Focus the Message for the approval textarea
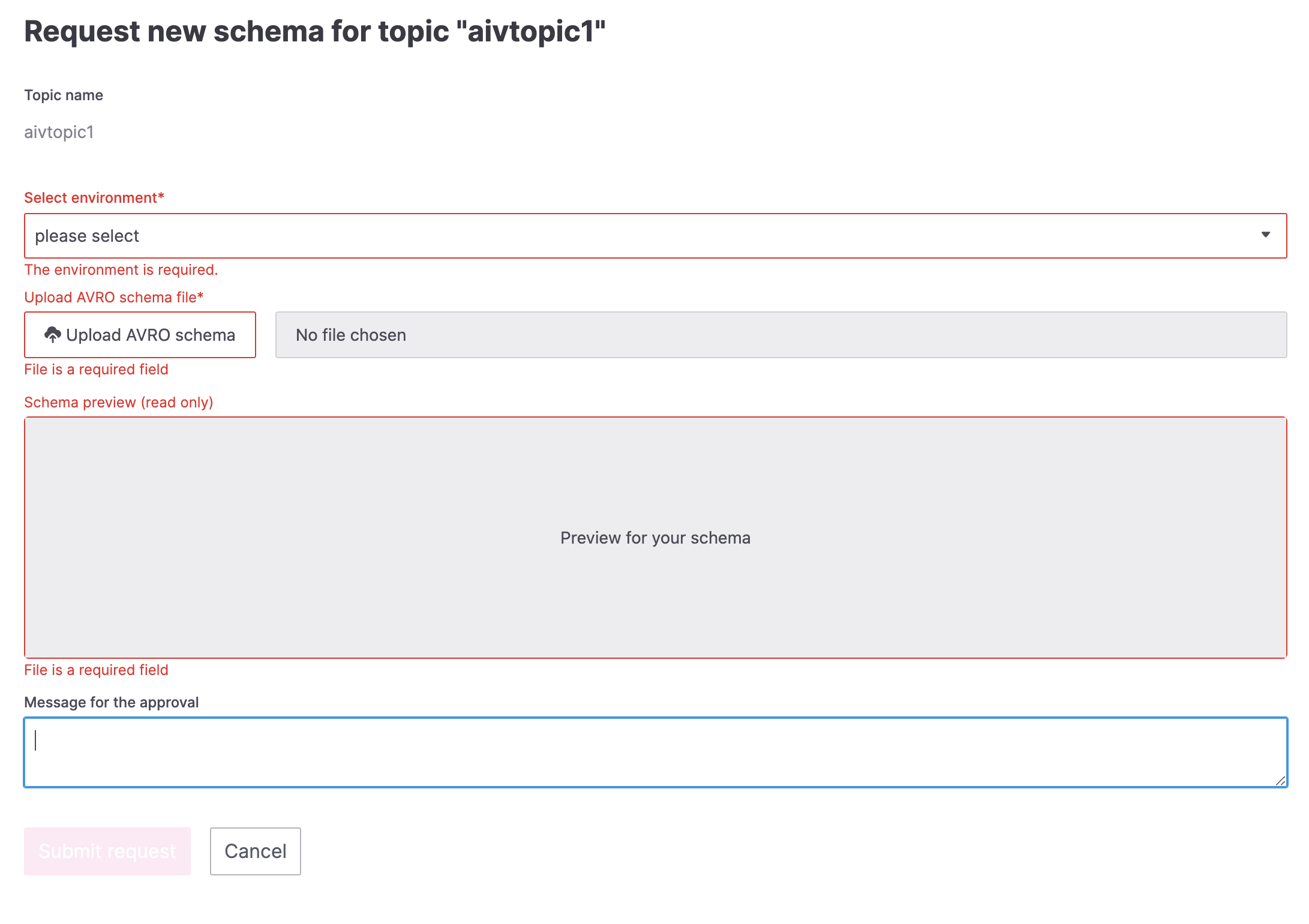The image size is (1309, 924). [654, 752]
